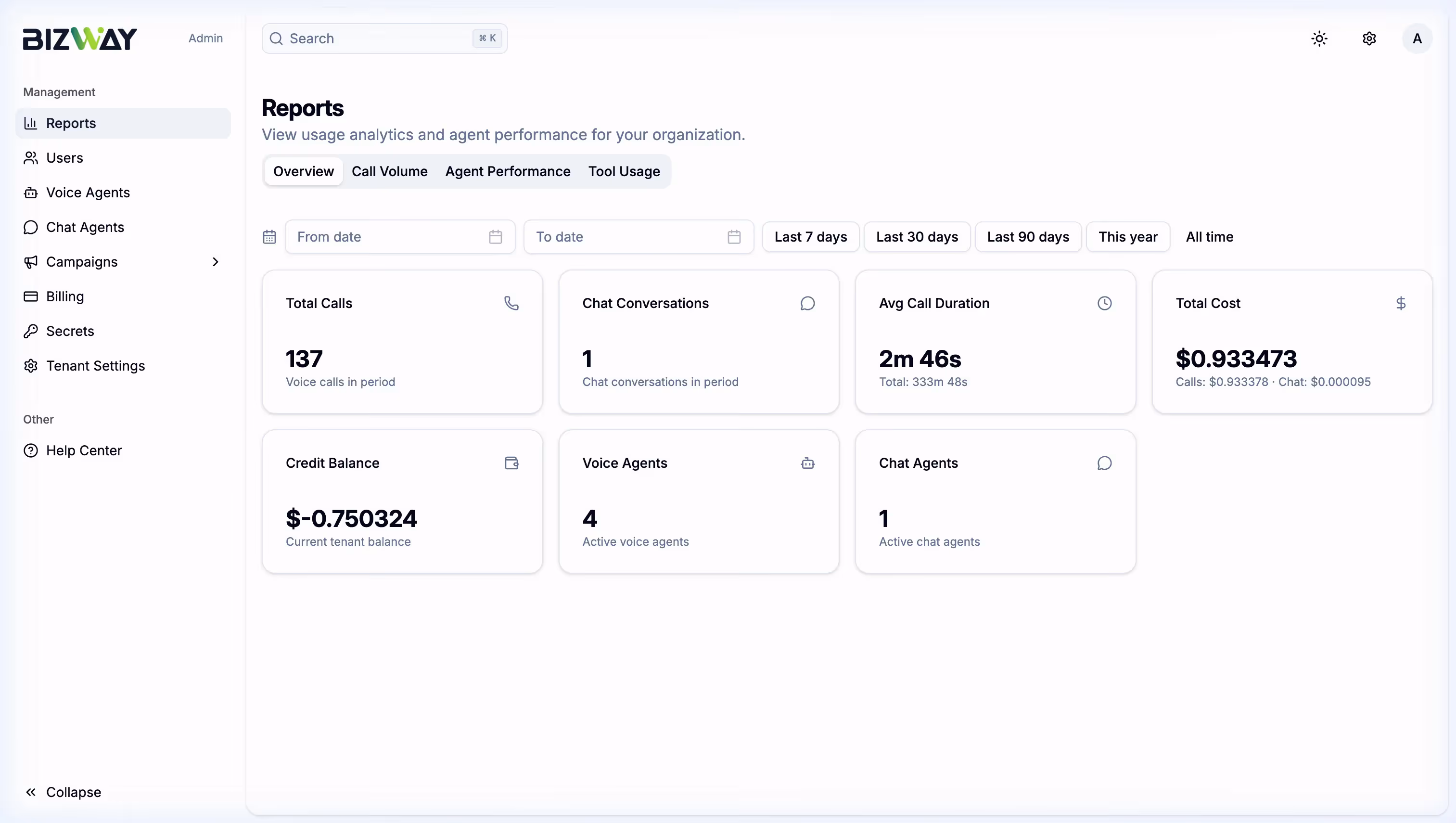This screenshot has height=823, width=1456.
Task: Focus the Search input field
Action: pos(384,39)
